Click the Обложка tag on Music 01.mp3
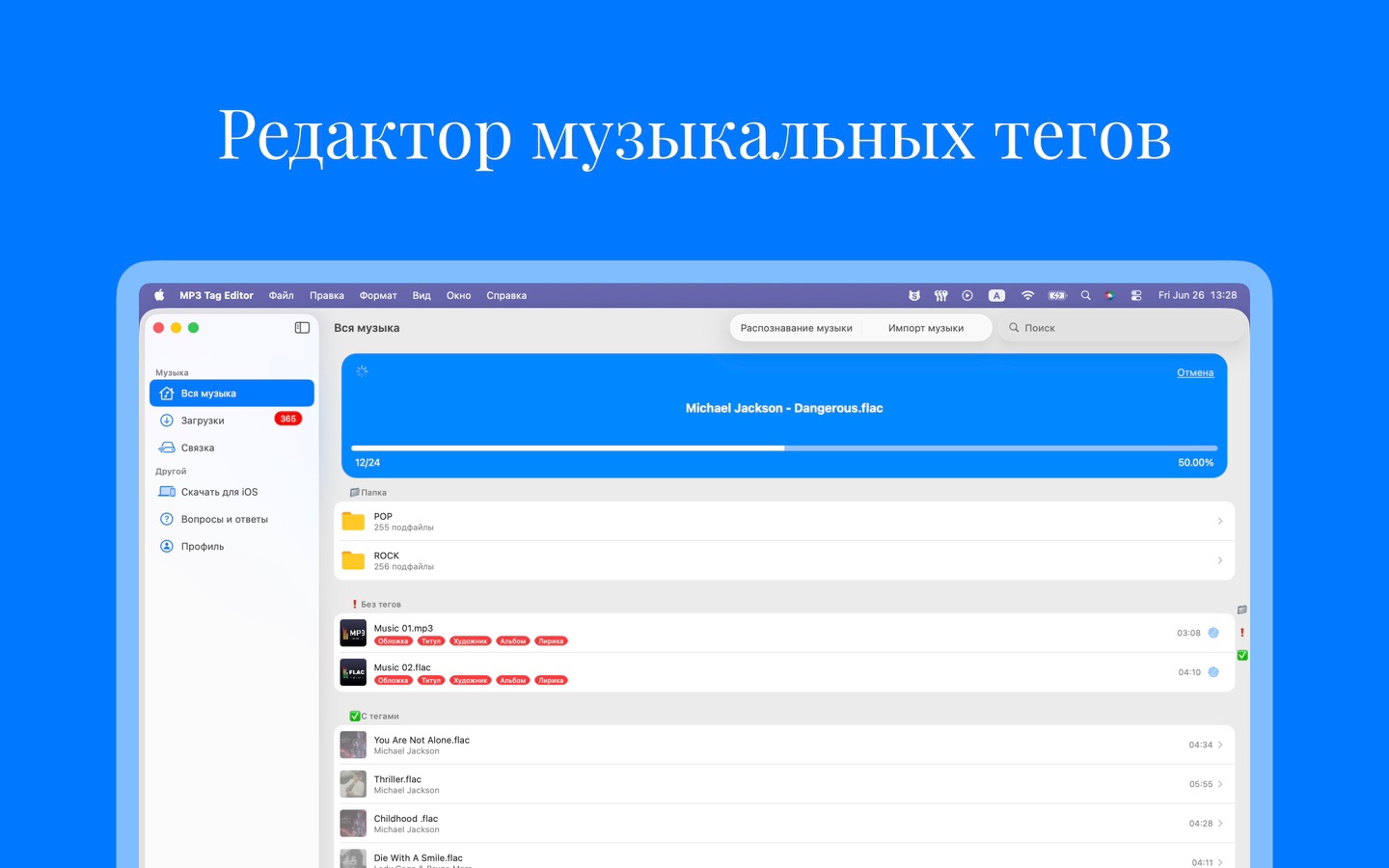 tap(394, 641)
